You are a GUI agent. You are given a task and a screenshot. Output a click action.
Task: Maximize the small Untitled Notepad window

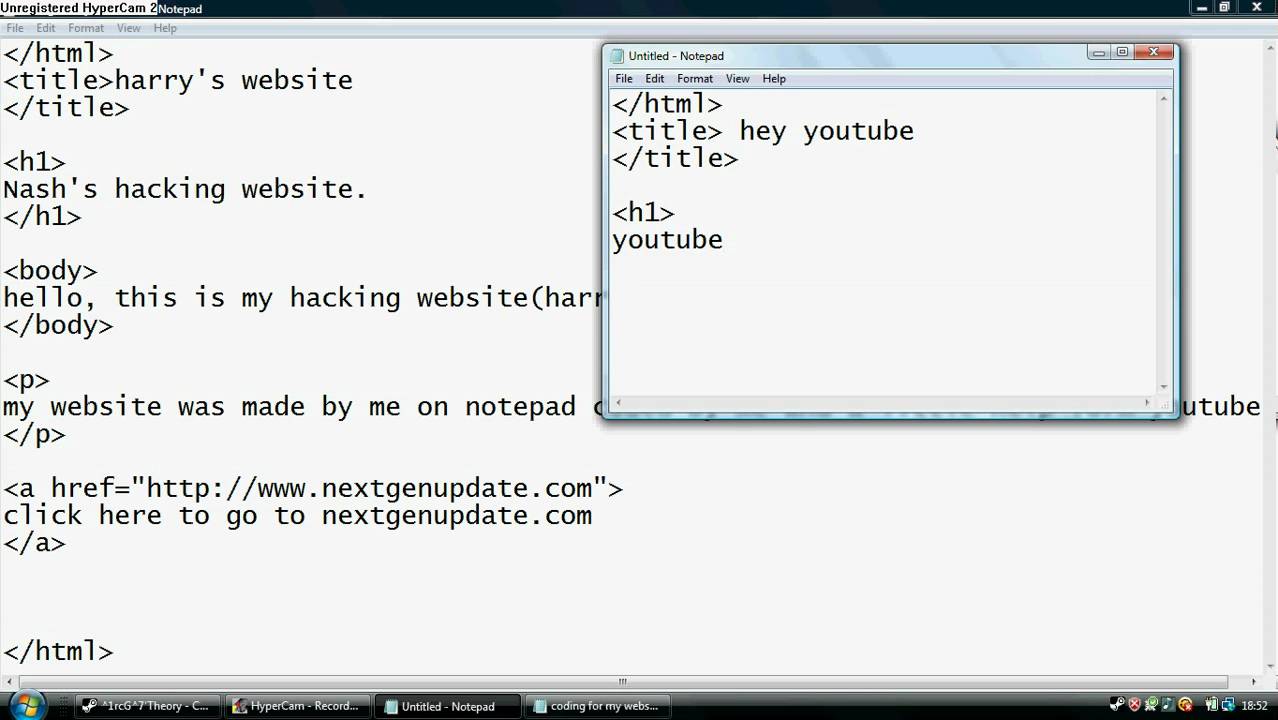click(x=1122, y=52)
